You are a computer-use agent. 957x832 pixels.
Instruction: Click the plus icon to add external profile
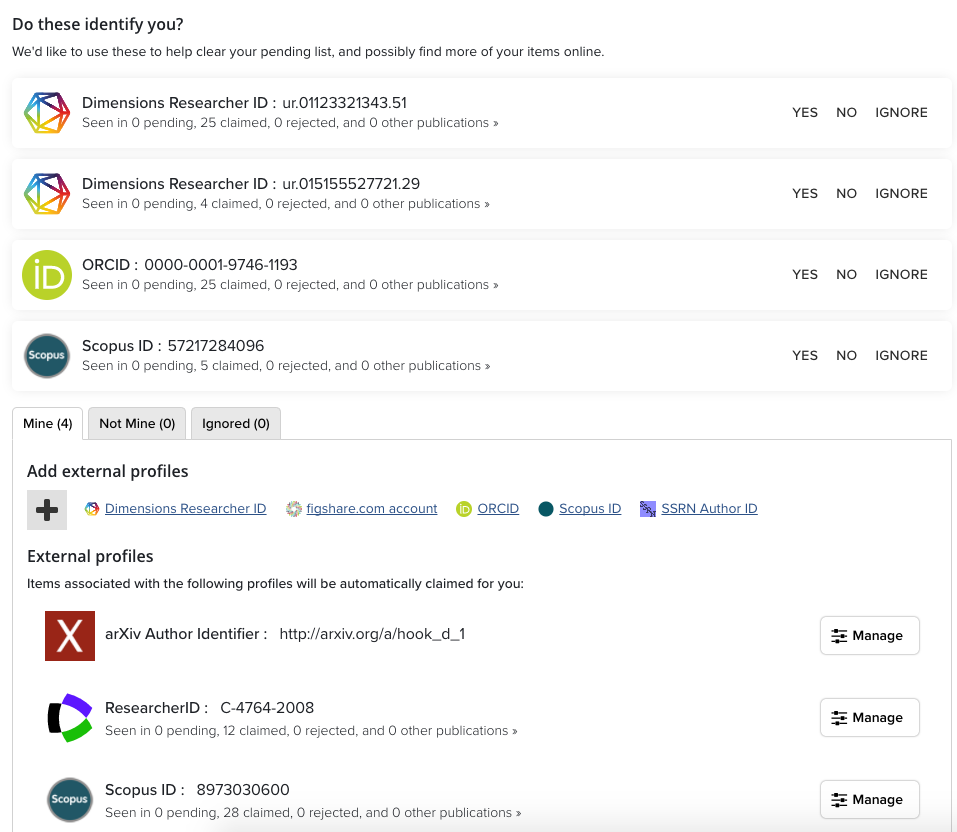47,510
